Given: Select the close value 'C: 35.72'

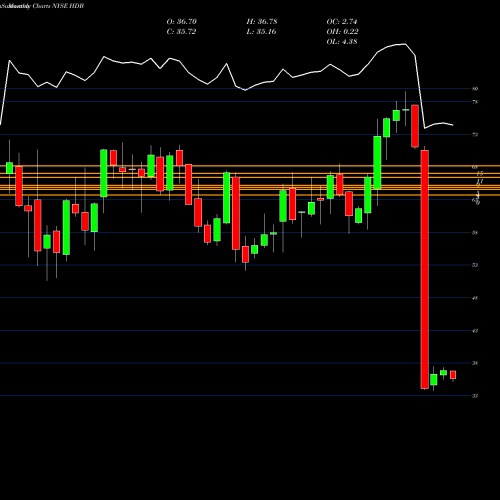Looking at the screenshot, I should pyautogui.click(x=181, y=31).
